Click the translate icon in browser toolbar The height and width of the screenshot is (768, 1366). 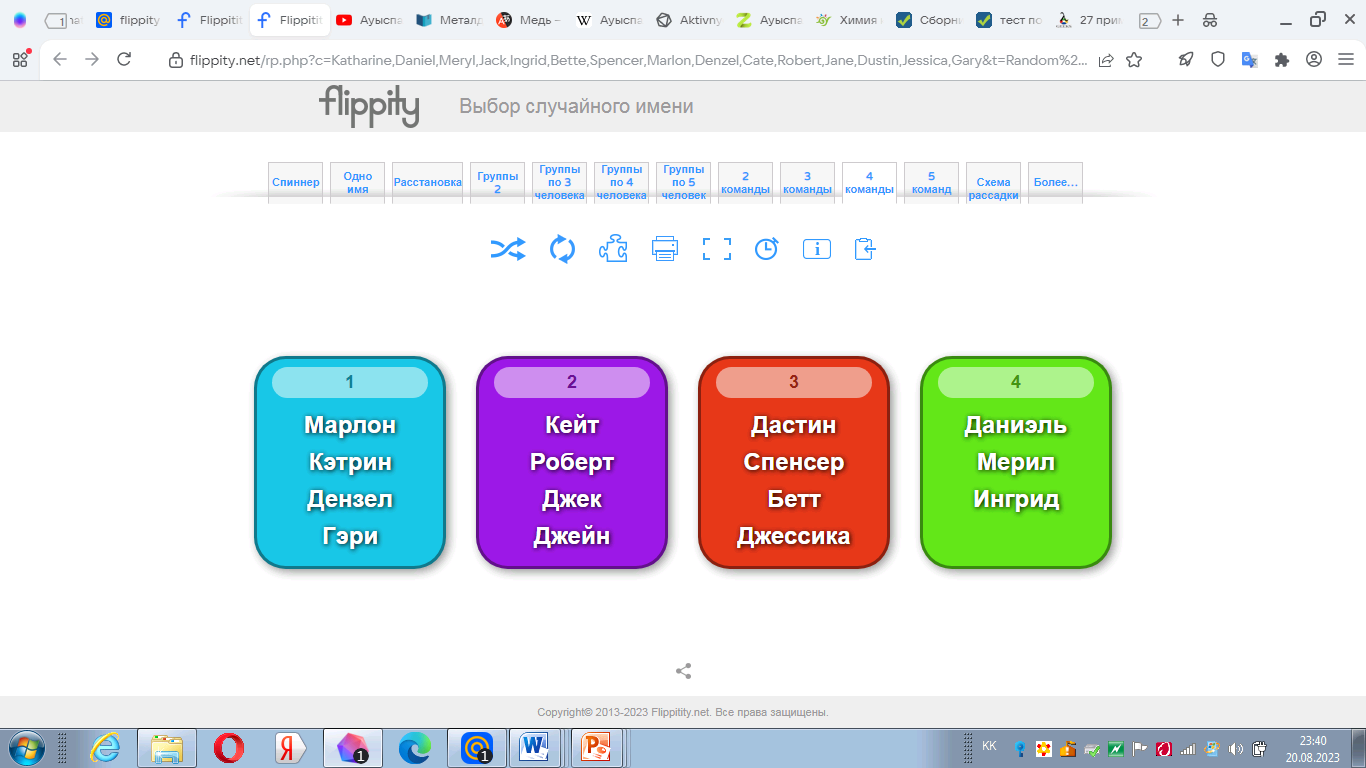point(1249,60)
